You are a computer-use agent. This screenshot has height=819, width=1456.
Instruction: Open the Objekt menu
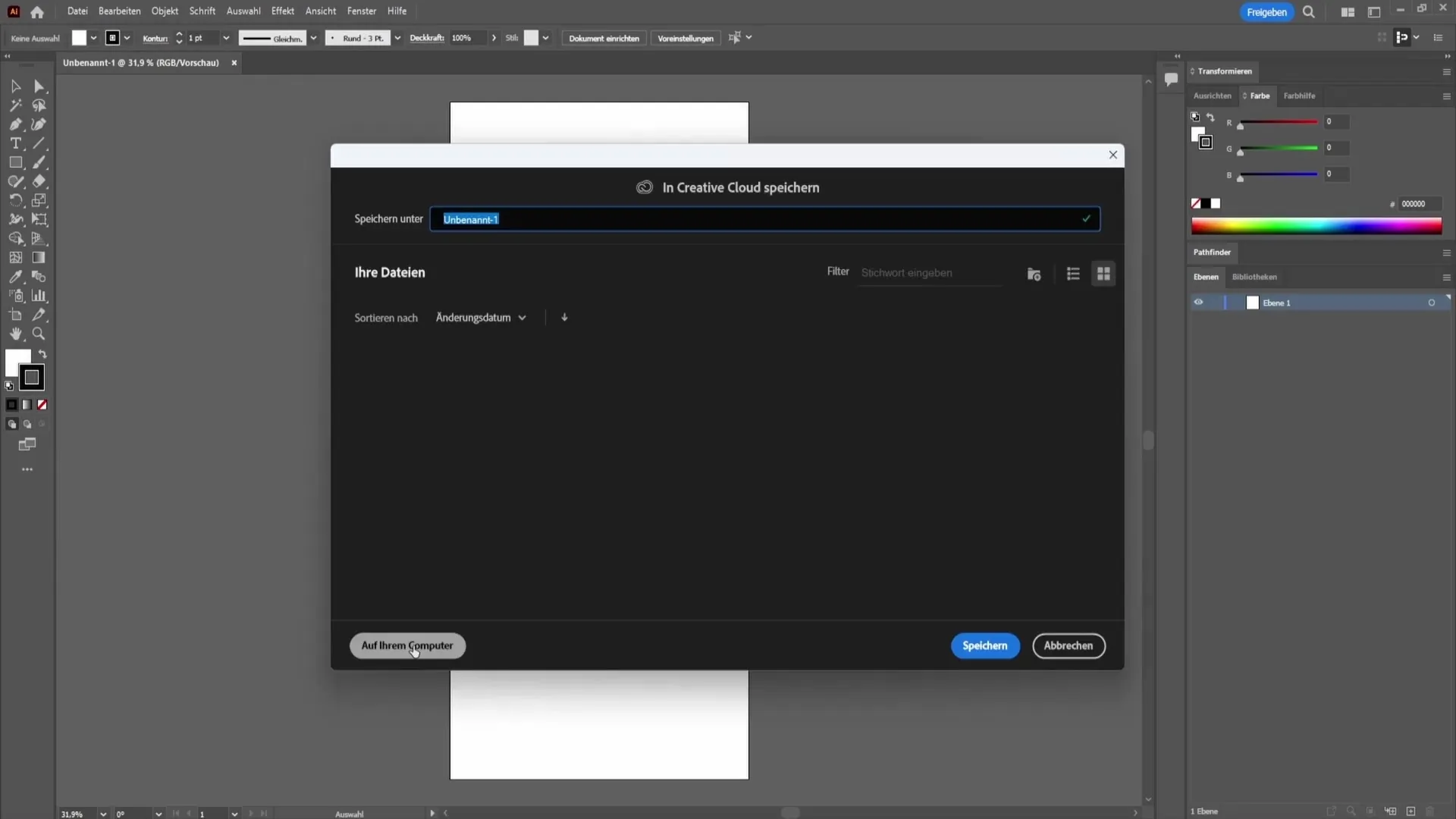pos(165,11)
